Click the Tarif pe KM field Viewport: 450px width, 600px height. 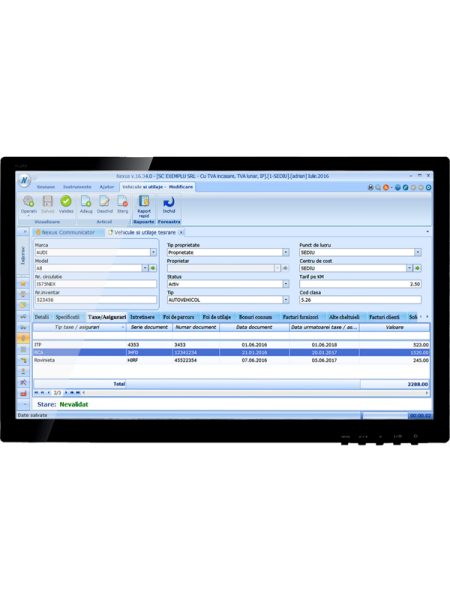pyautogui.click(x=360, y=284)
